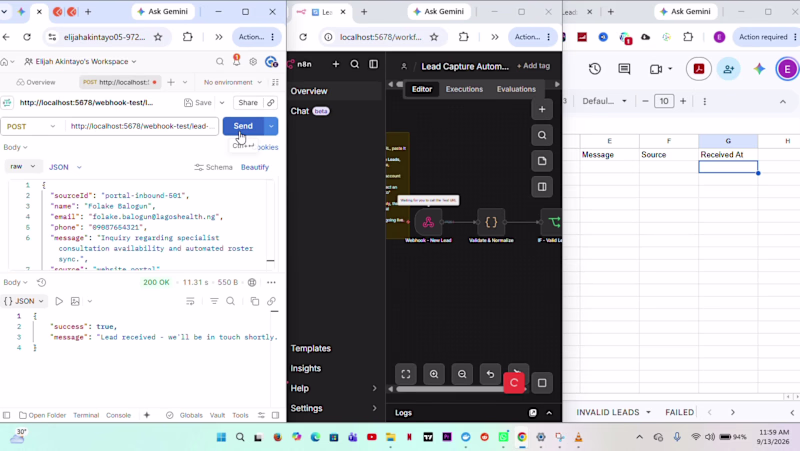Image resolution: width=800 pixels, height=451 pixels.
Task: Open version history in Google Sheets
Action: click(595, 69)
